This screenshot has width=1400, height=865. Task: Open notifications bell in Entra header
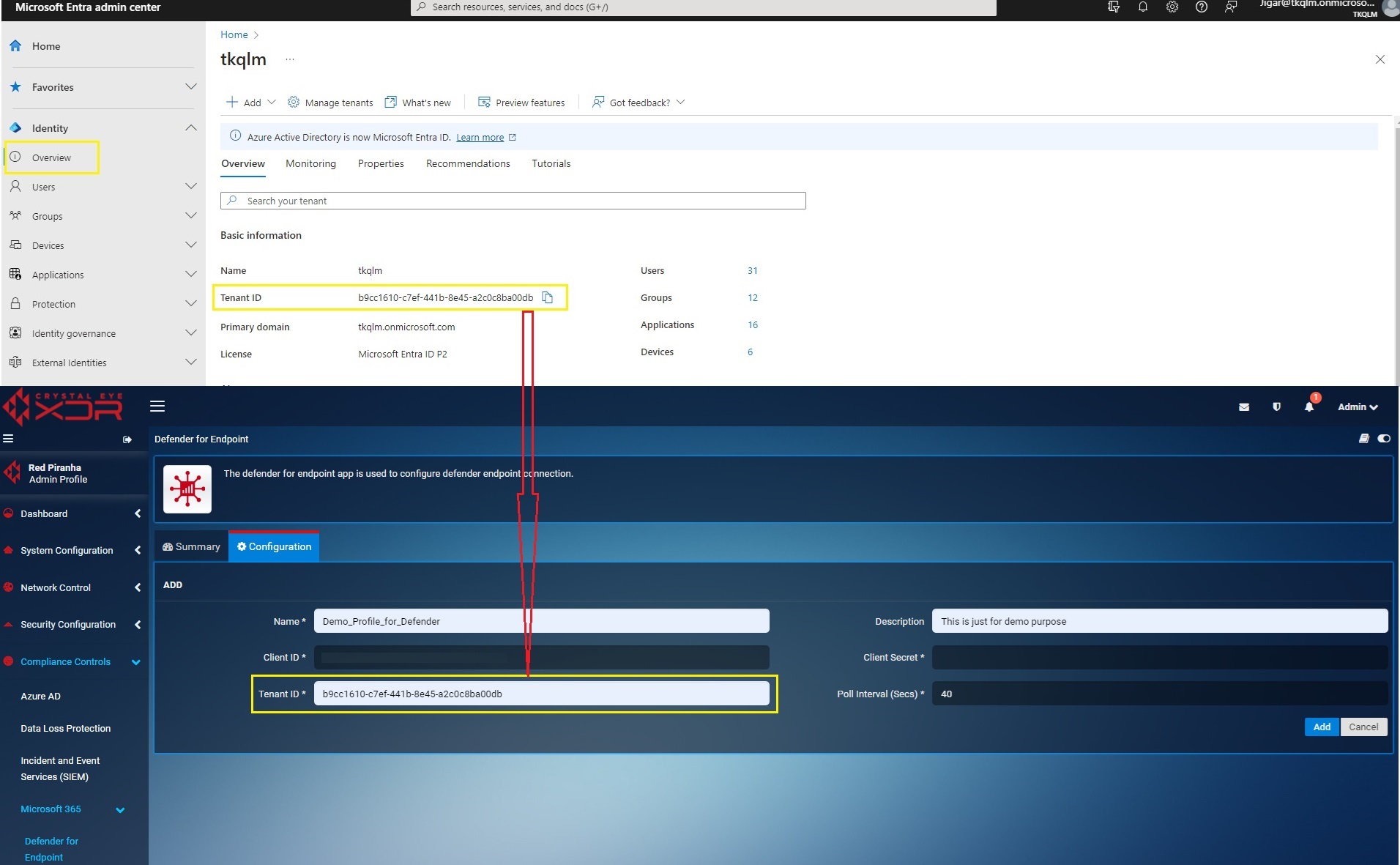pos(1142,7)
